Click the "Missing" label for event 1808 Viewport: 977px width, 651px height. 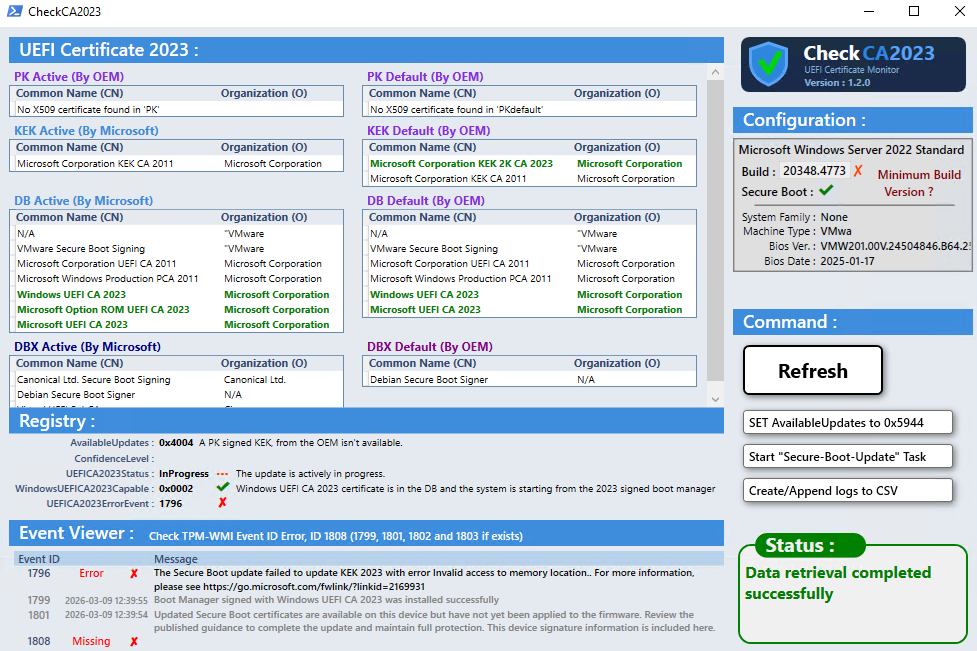pos(91,641)
